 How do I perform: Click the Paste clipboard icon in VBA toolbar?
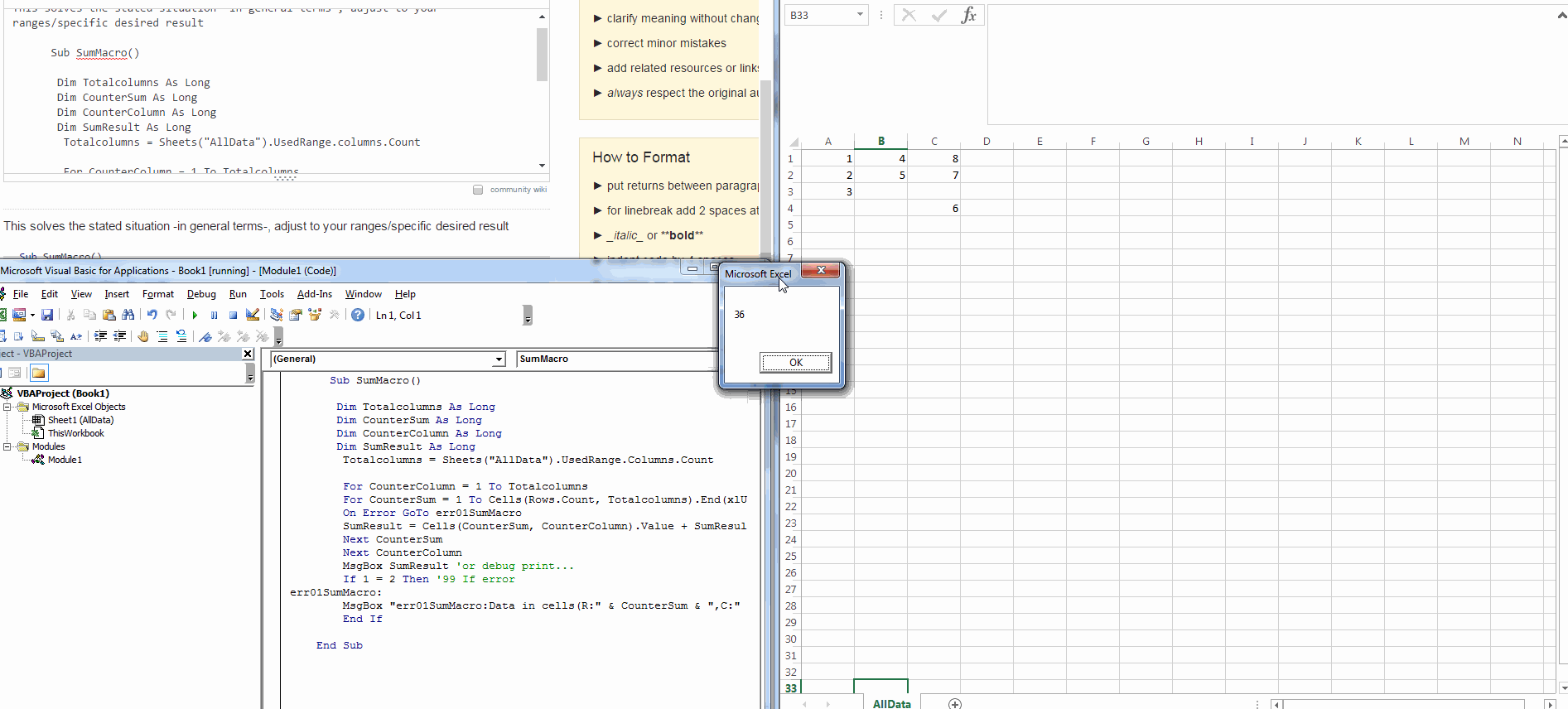pos(109,315)
